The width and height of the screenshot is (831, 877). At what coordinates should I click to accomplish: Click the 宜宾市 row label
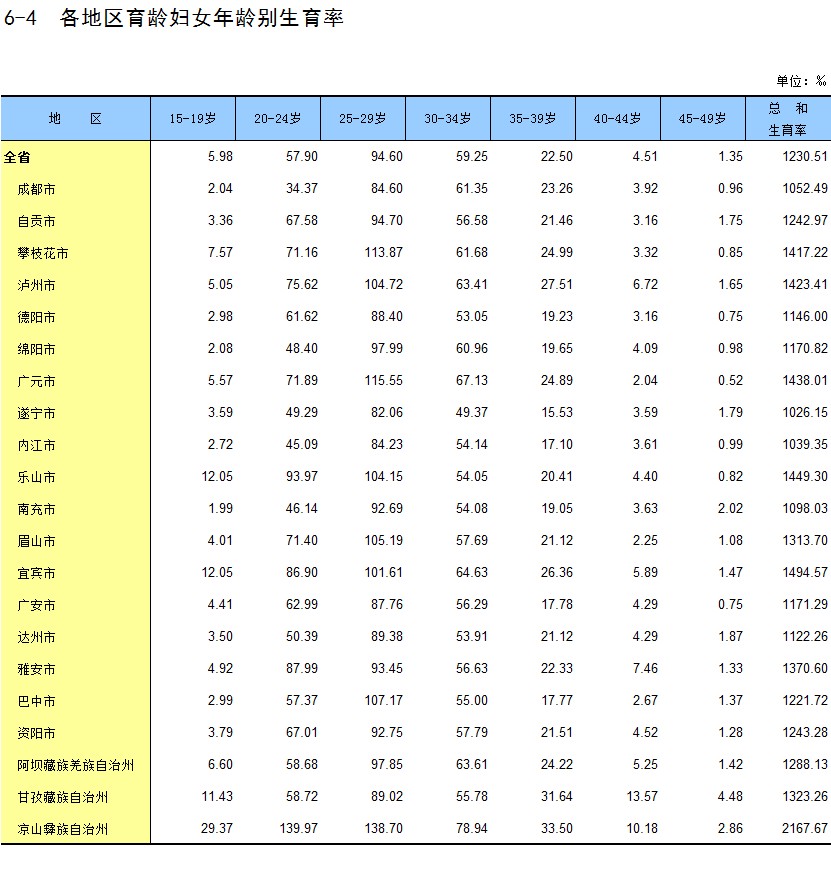(x=36, y=573)
